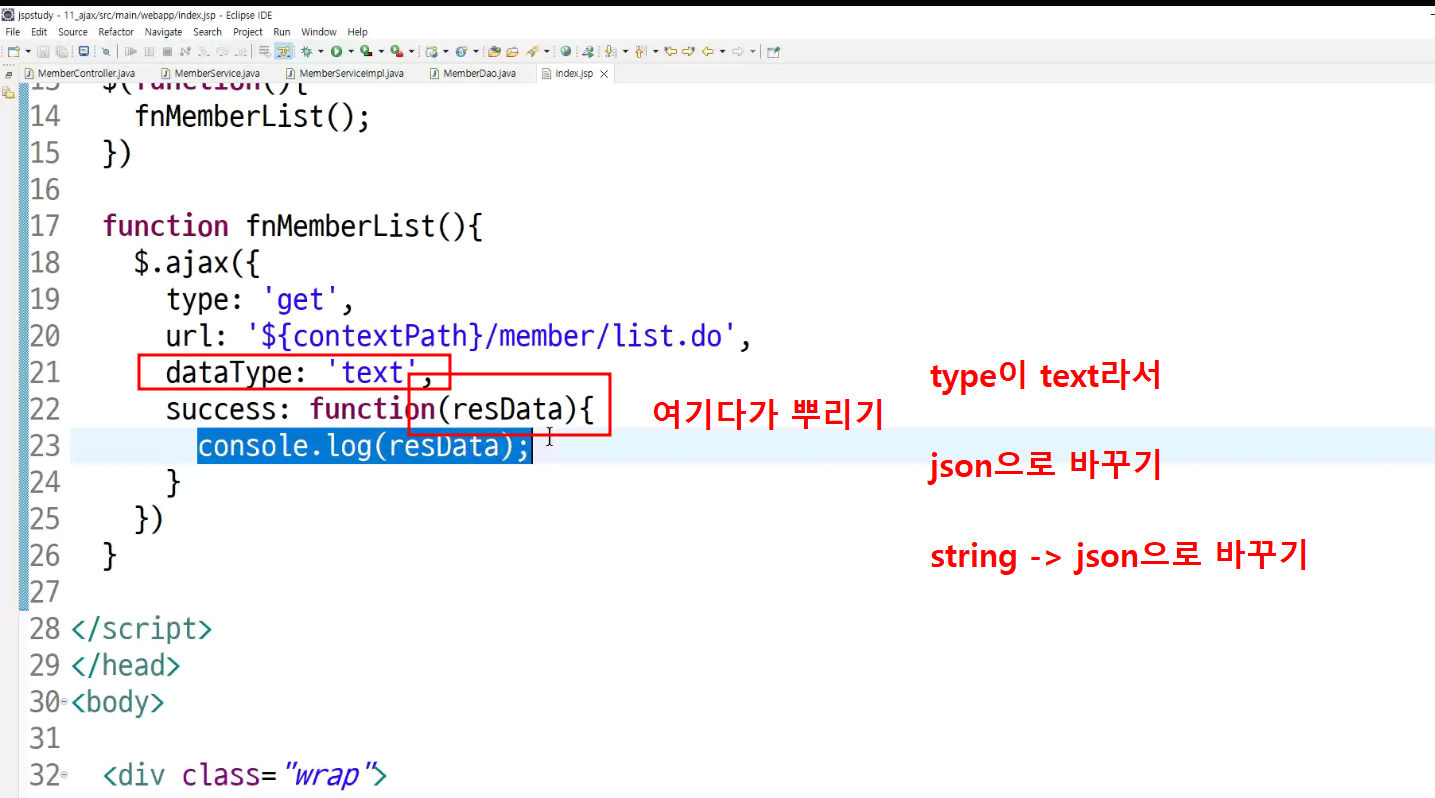Collapse the body tag fold marker
Image resolution: width=1435 pixels, height=798 pixels.
[x=65, y=702]
